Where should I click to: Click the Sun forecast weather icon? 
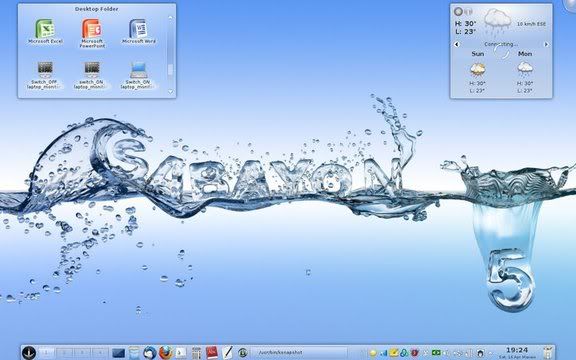[478, 69]
